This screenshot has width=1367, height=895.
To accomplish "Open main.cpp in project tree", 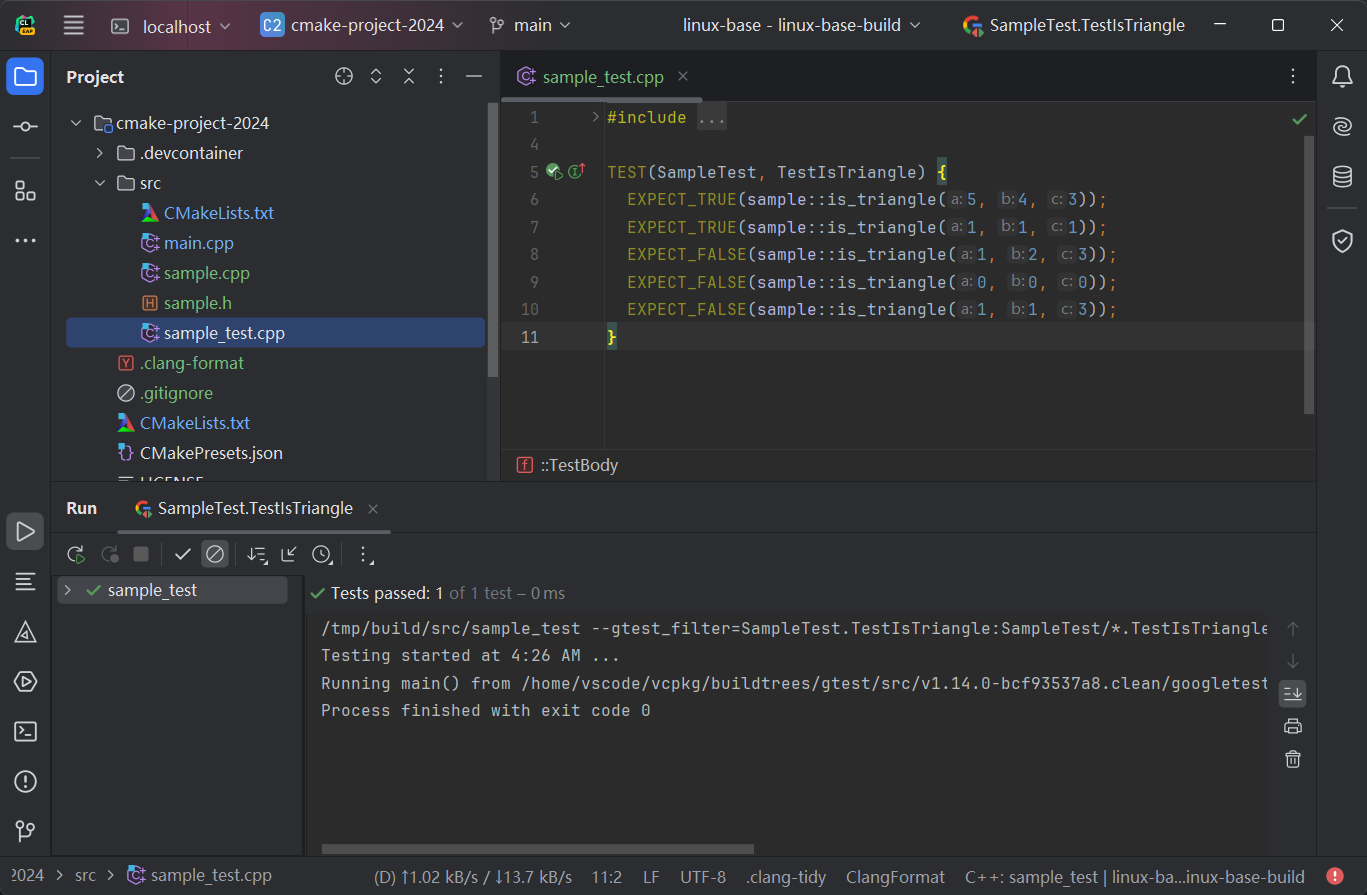I will coord(199,243).
